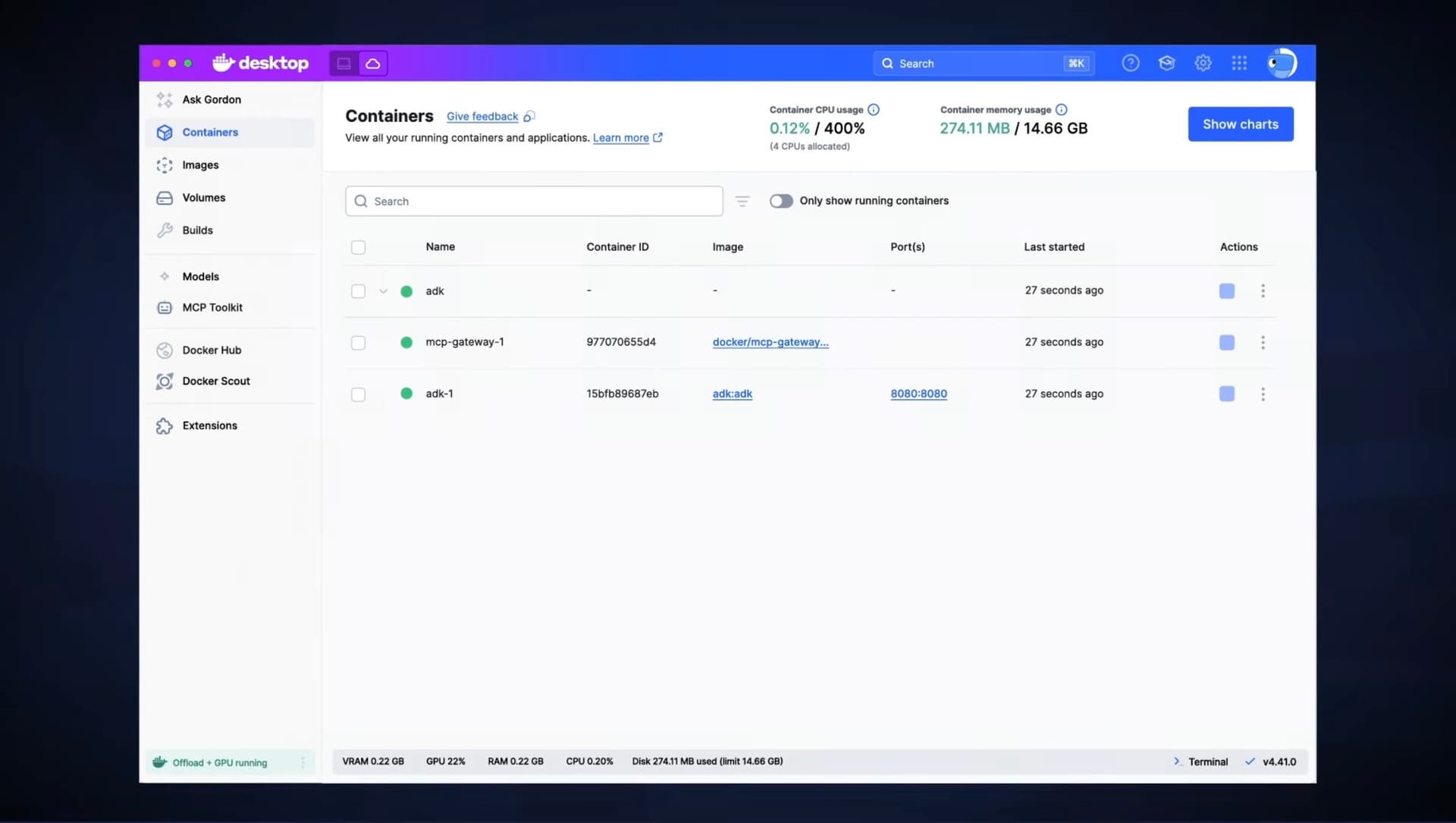
Task: Open the learning center icon in header
Action: 1166,63
